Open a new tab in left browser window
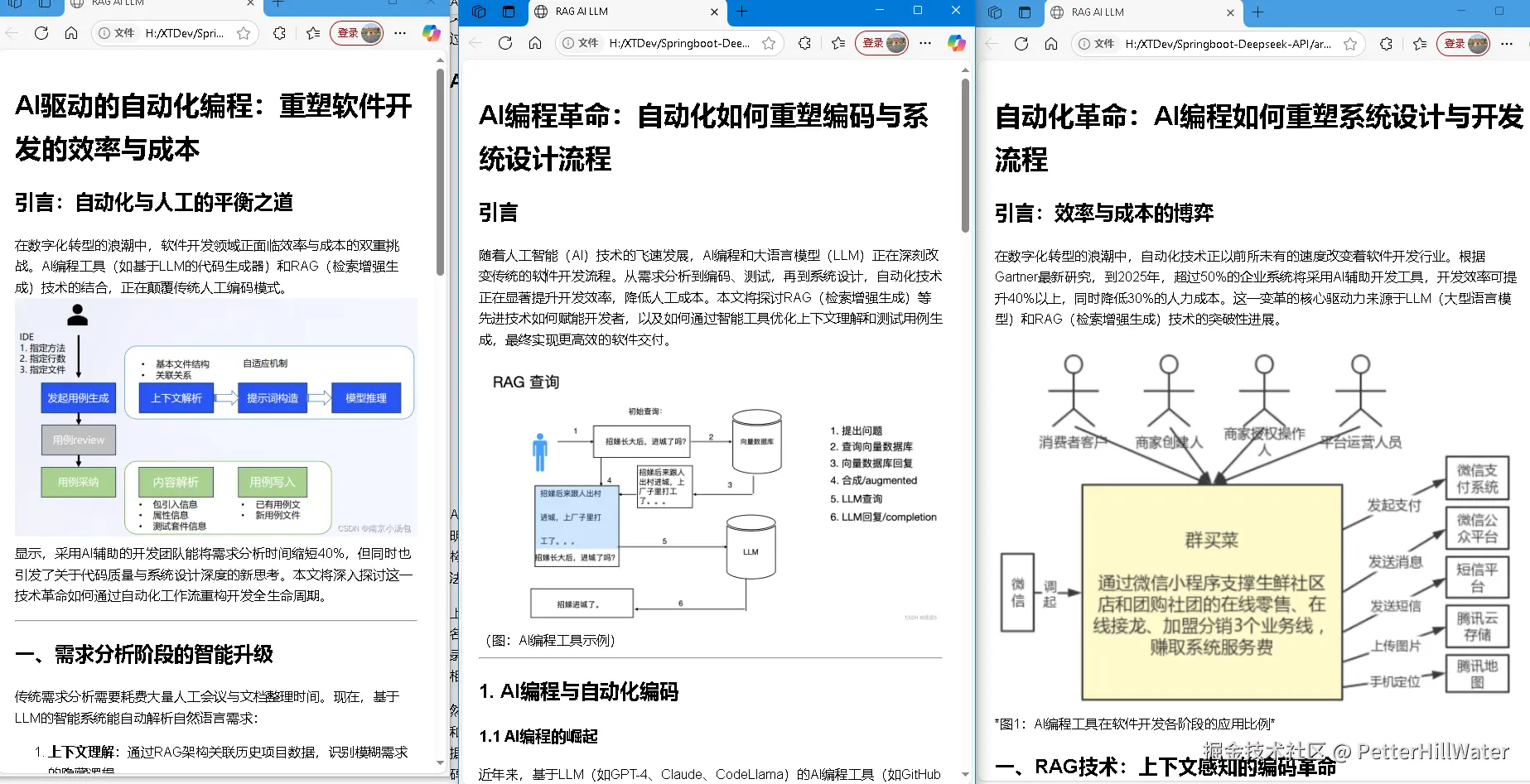Image resolution: width=1530 pixels, height=784 pixels. (278, 3)
